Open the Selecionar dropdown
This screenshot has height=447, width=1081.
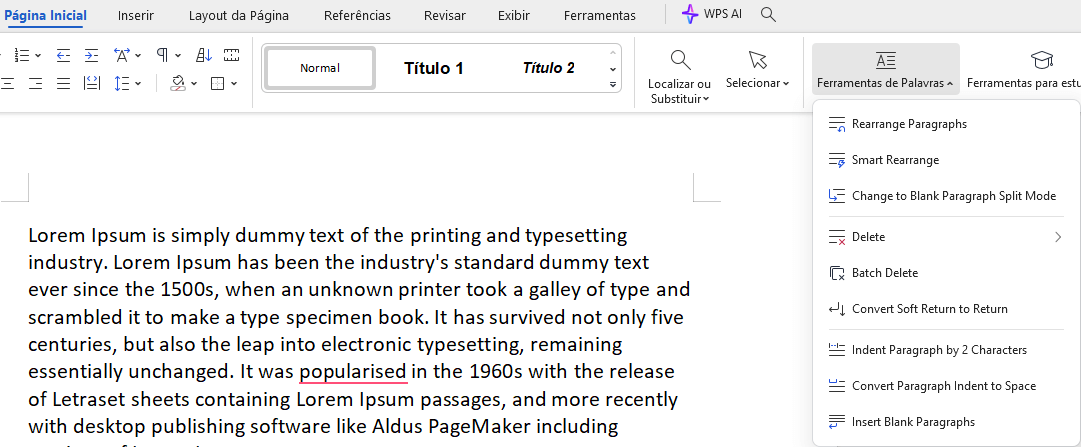(757, 69)
